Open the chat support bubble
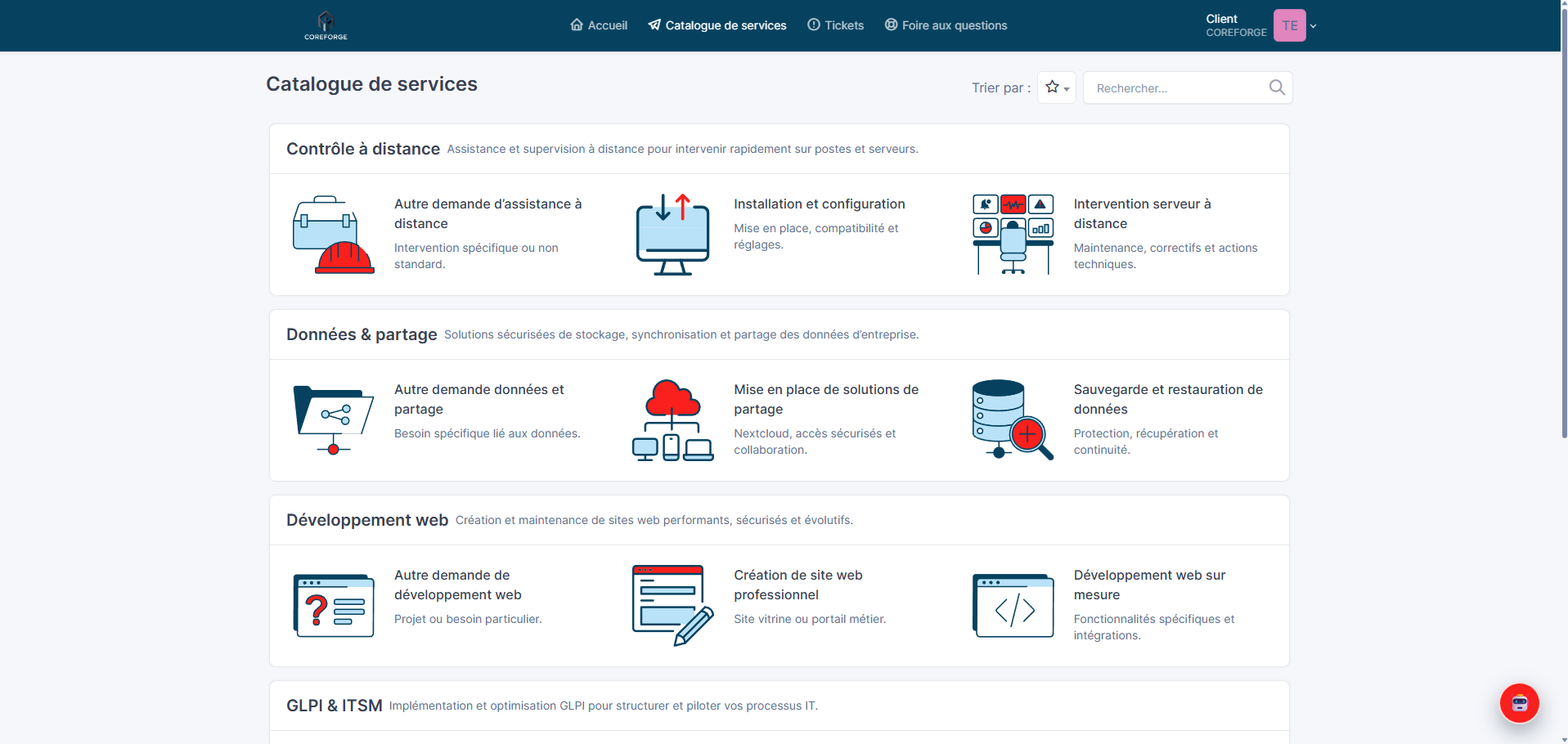The image size is (1568, 744). click(x=1519, y=703)
